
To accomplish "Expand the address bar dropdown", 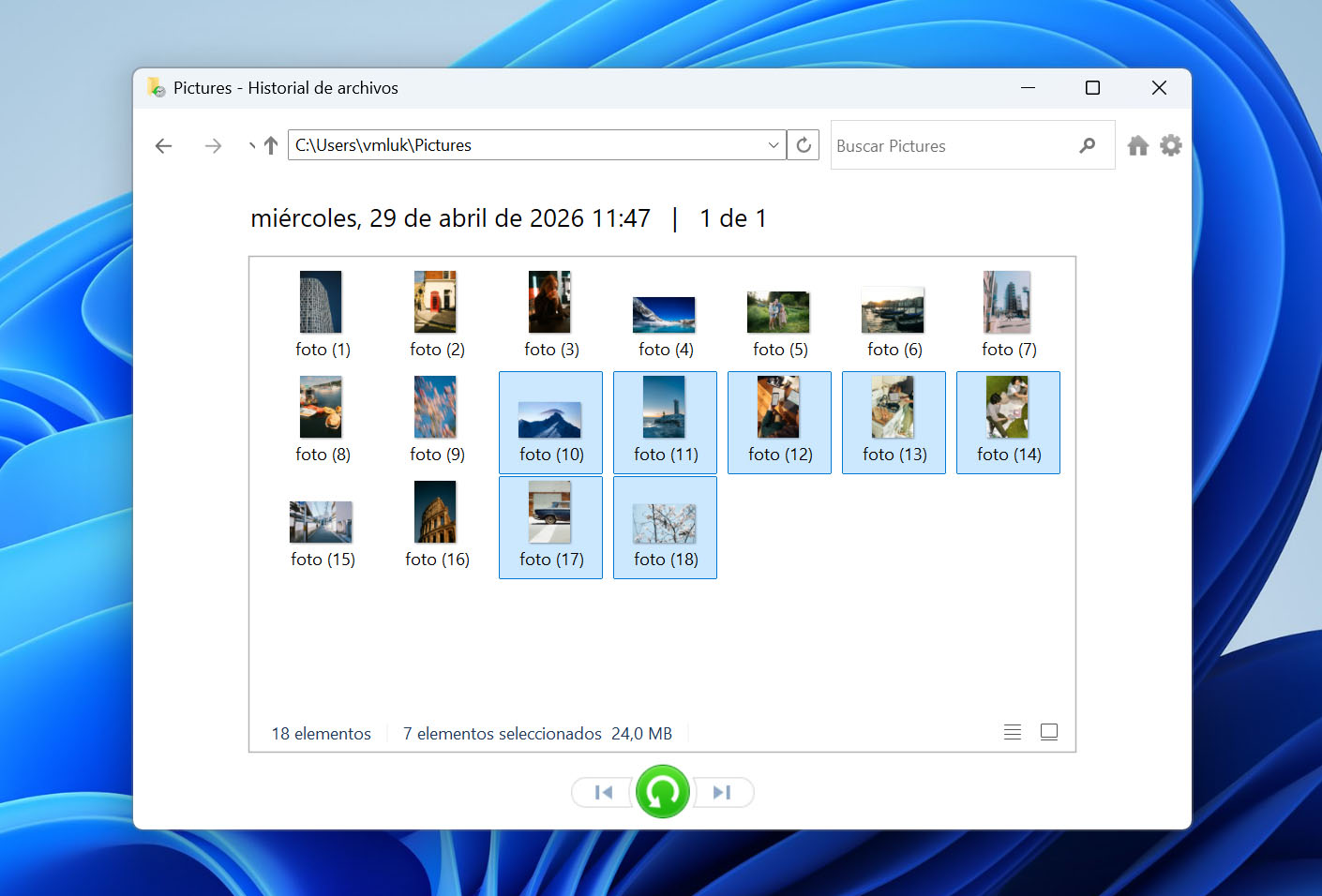I will click(774, 145).
